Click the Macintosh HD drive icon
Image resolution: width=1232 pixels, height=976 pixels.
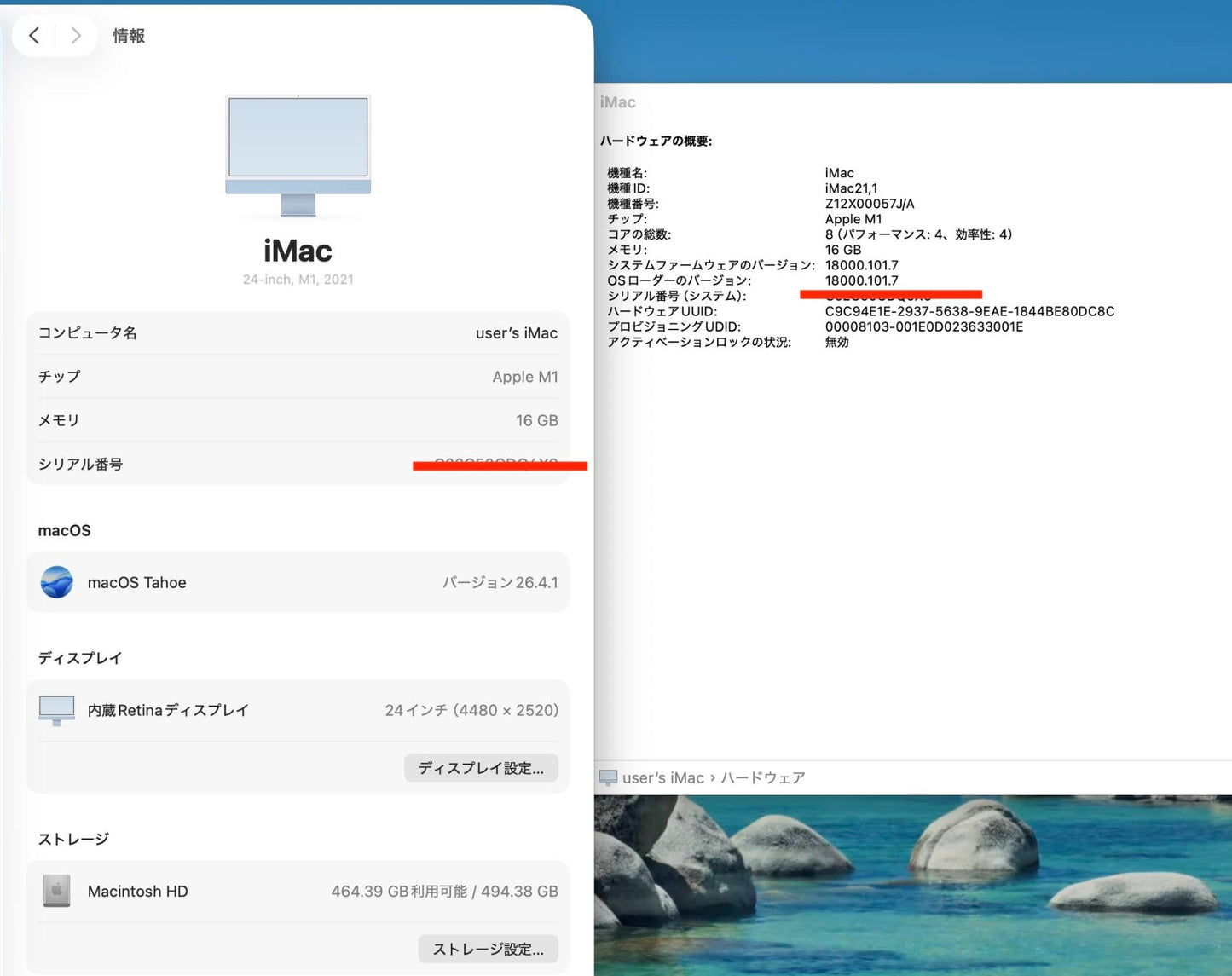(x=57, y=891)
